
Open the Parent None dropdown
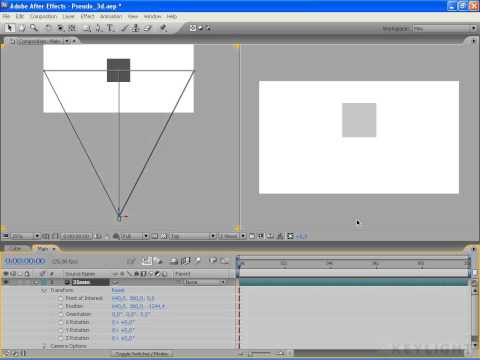(x=205, y=282)
